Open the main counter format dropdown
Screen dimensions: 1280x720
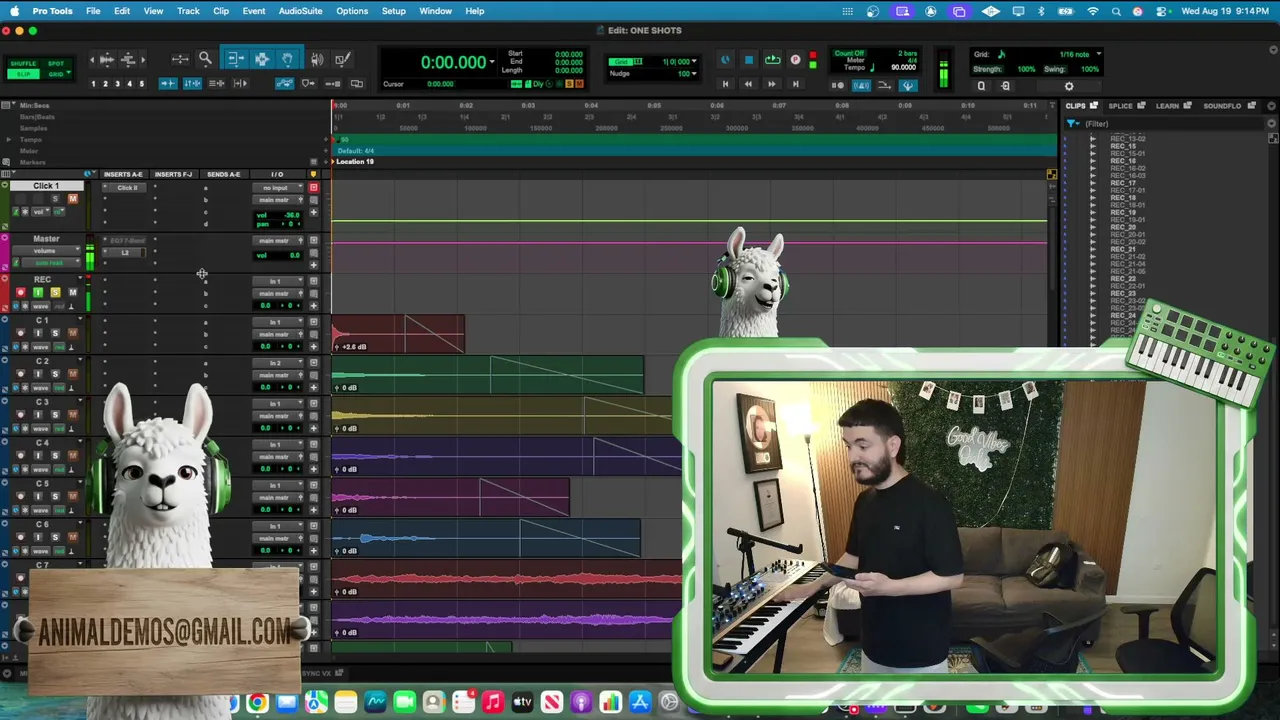pos(491,62)
